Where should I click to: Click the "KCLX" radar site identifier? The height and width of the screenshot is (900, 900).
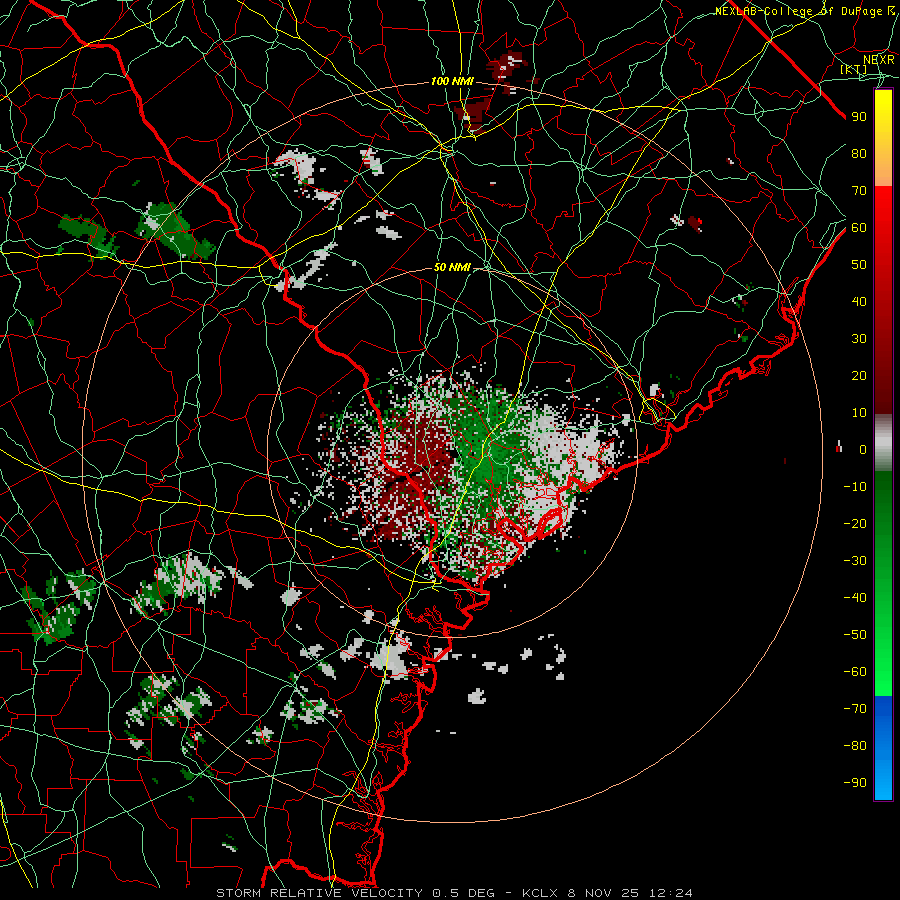[x=540, y=893]
